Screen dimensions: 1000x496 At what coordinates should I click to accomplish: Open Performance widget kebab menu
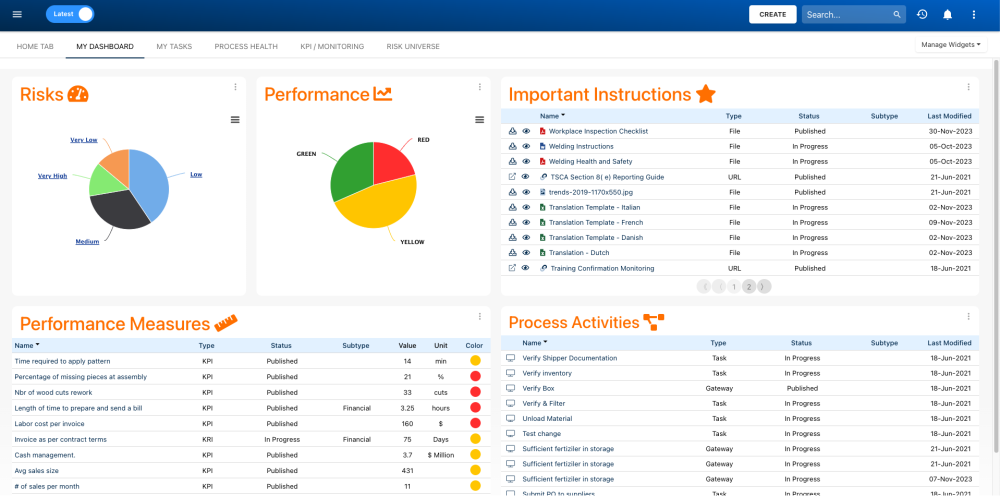(x=480, y=87)
